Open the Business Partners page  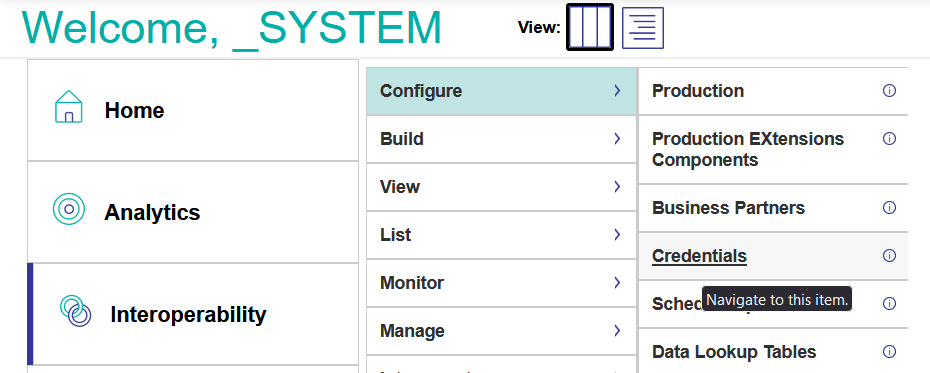728,208
